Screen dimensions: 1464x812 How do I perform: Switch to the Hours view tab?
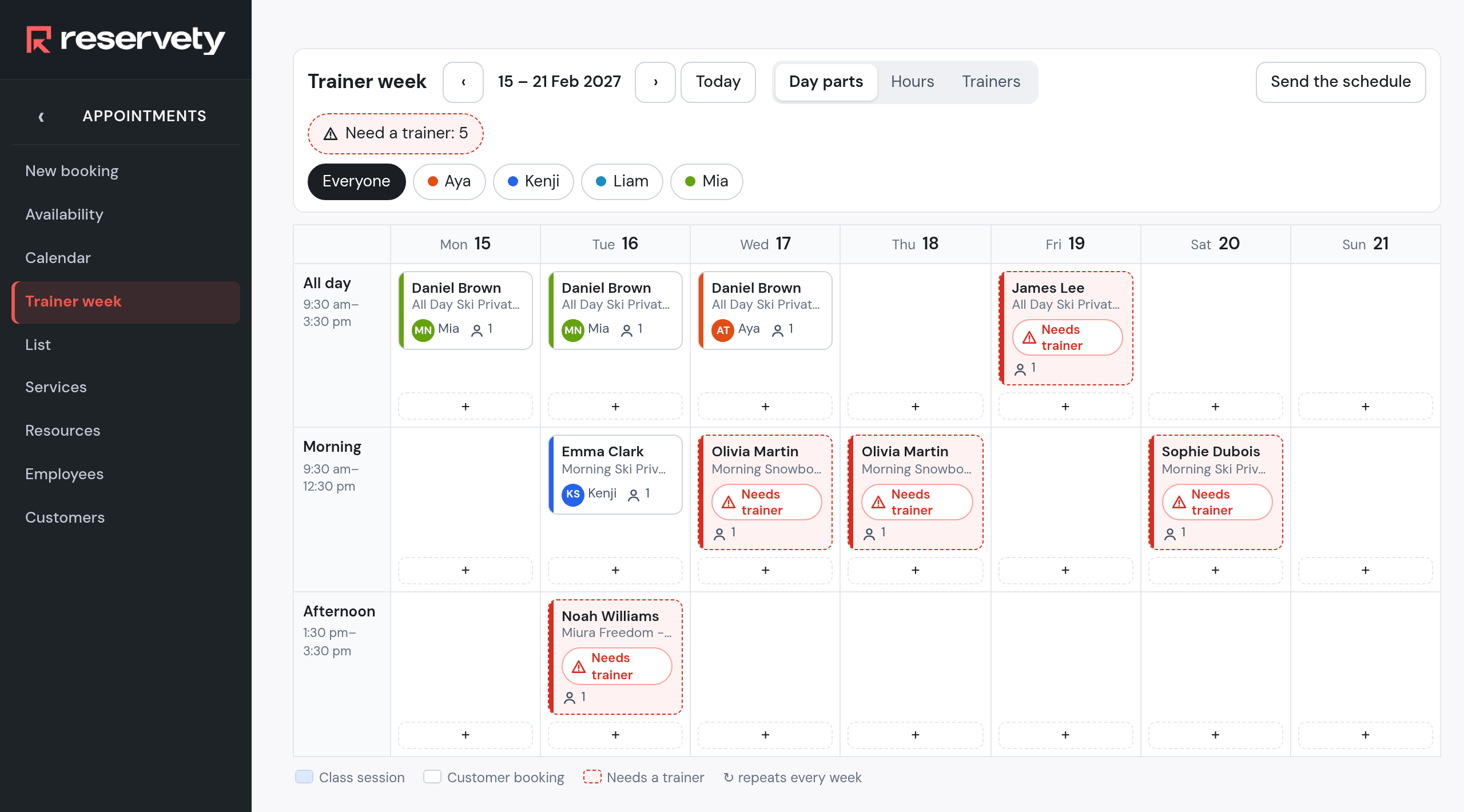[912, 82]
